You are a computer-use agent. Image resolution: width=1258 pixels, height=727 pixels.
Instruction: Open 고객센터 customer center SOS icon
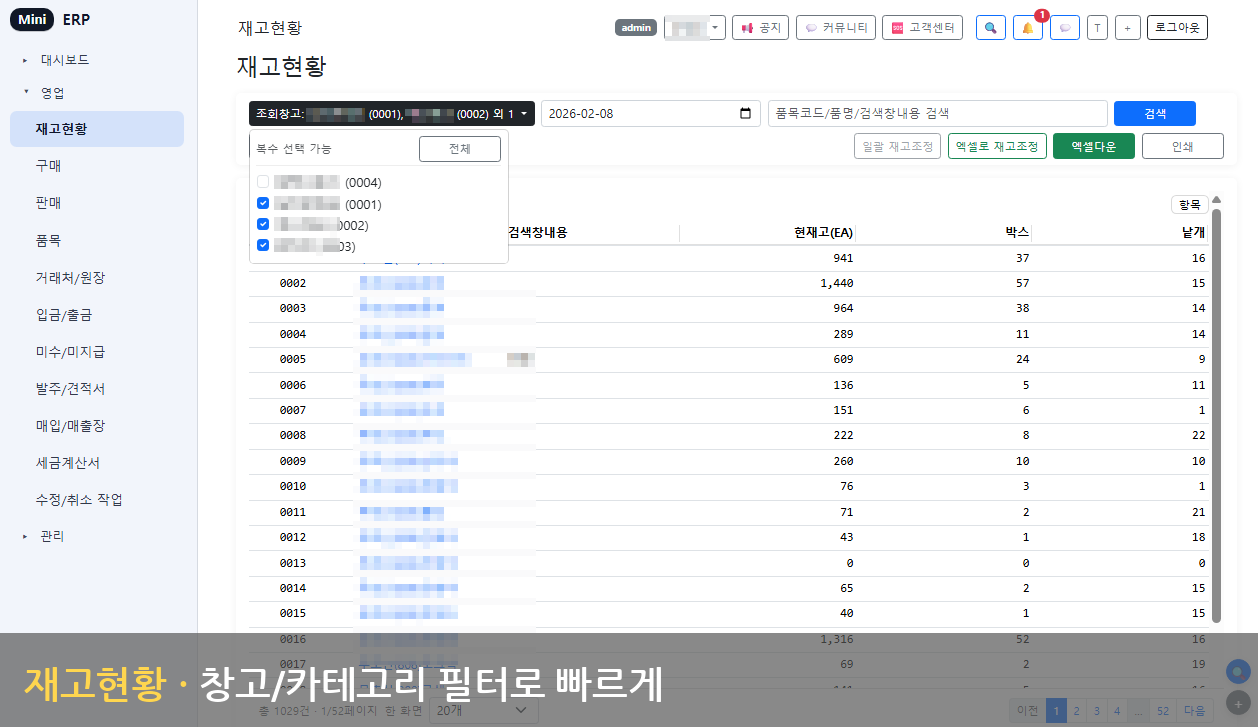(922, 28)
